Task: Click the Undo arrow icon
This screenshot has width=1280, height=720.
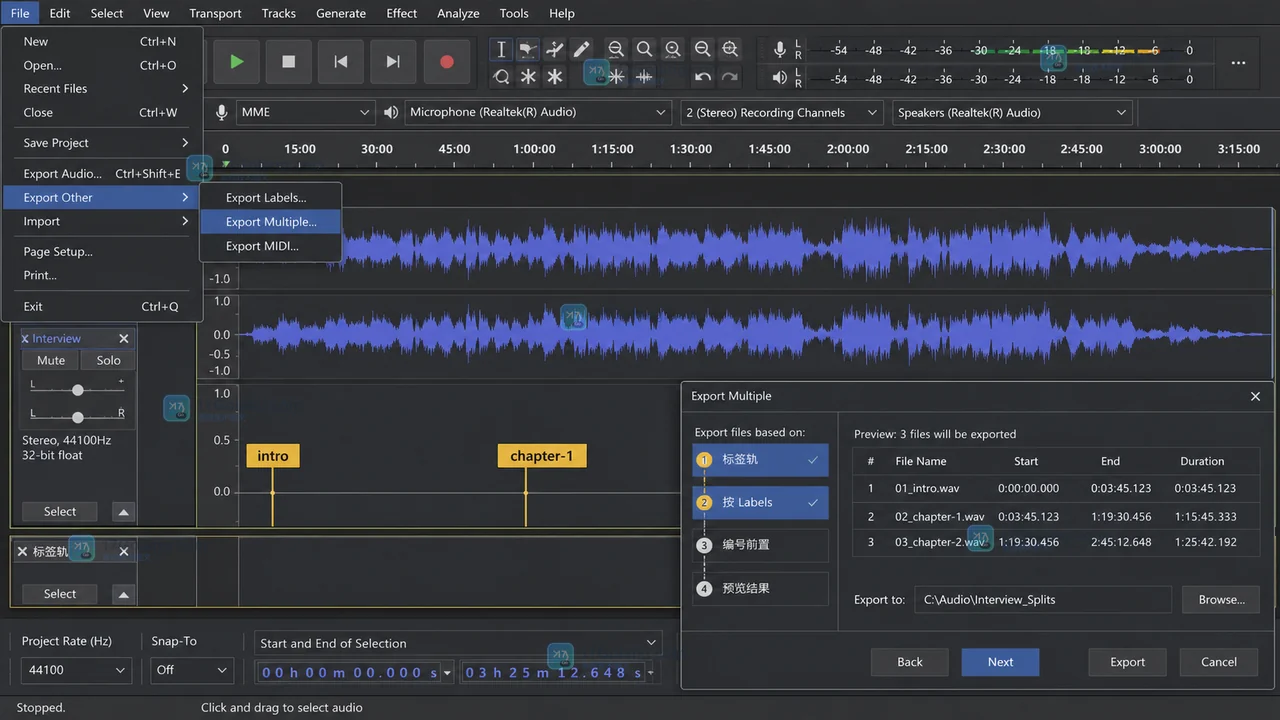Action: 703,77
